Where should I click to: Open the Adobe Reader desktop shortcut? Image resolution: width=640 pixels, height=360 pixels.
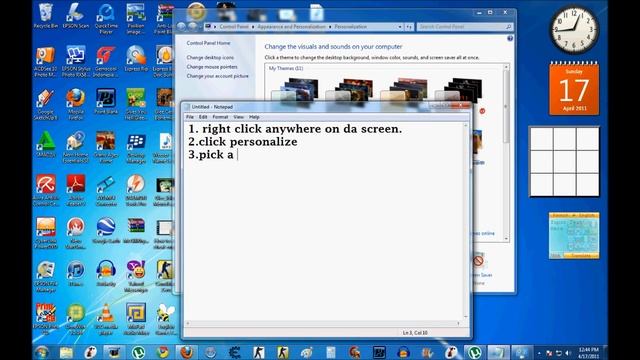[x=76, y=190]
